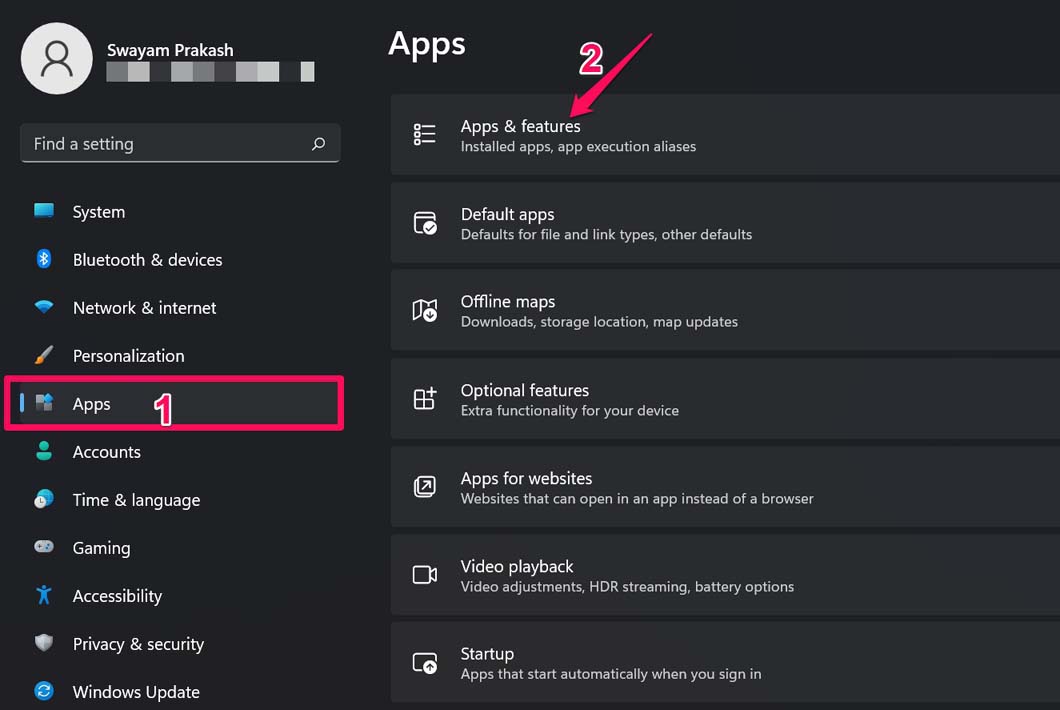Focus the Find a setting search box
1060x710 pixels.
pyautogui.click(x=180, y=143)
